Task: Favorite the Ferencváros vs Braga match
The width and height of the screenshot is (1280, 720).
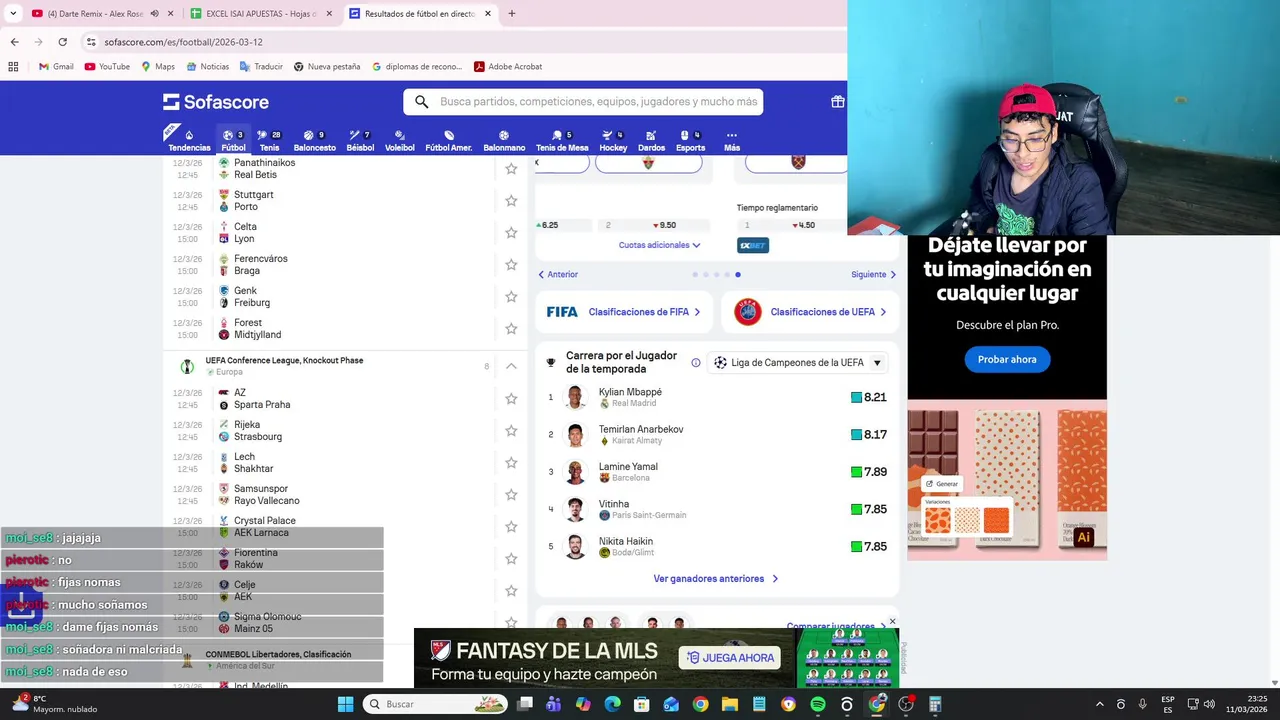Action: pyautogui.click(x=511, y=265)
